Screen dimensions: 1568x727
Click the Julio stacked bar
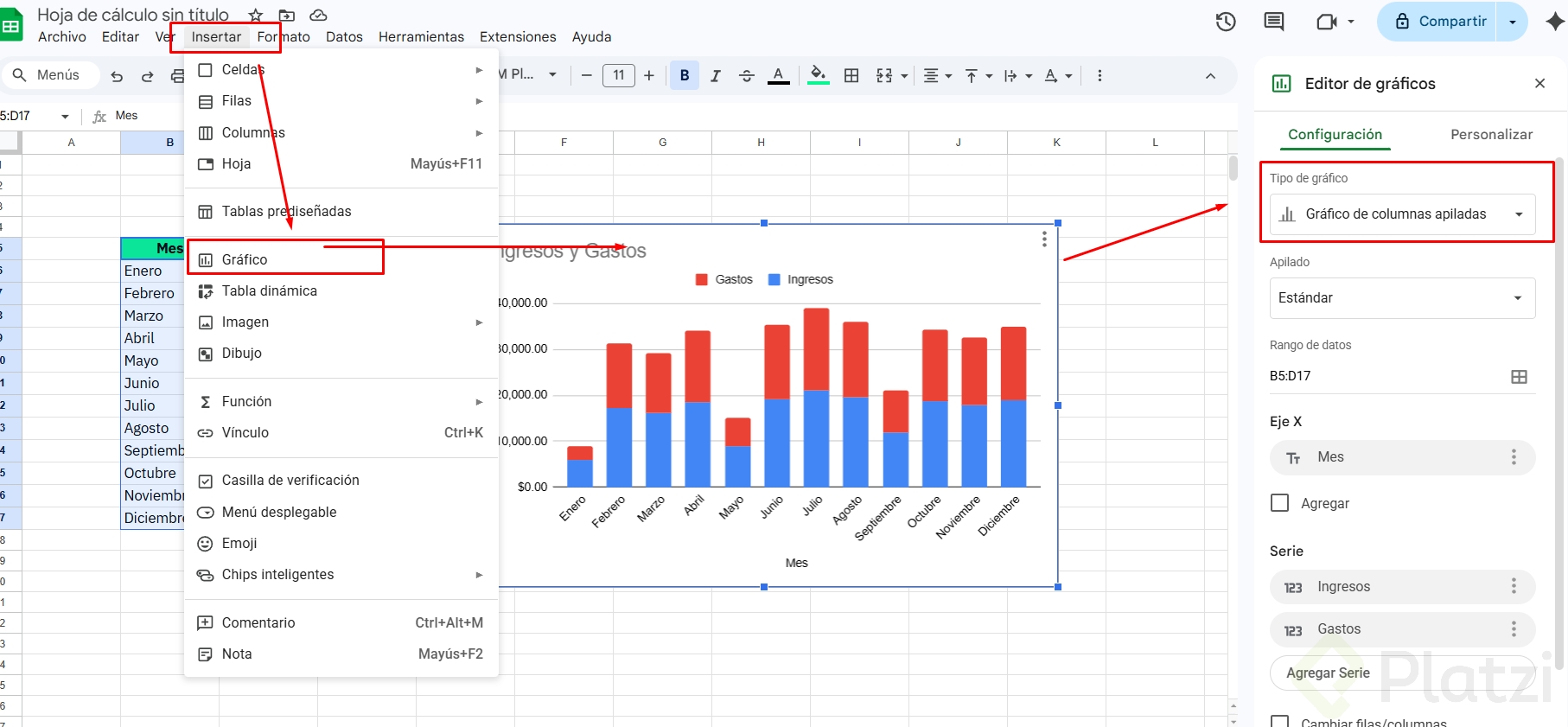(x=816, y=398)
